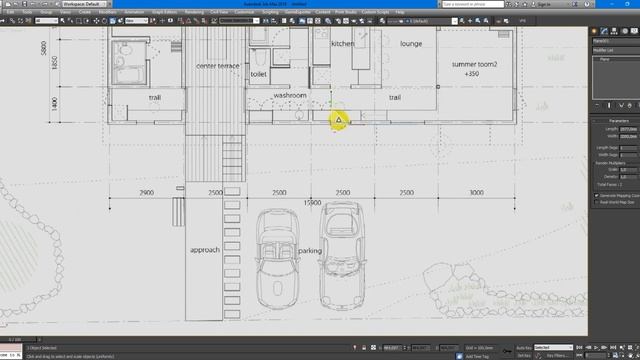
Task: Switch to Create command panel tab
Action: [x=594, y=31]
